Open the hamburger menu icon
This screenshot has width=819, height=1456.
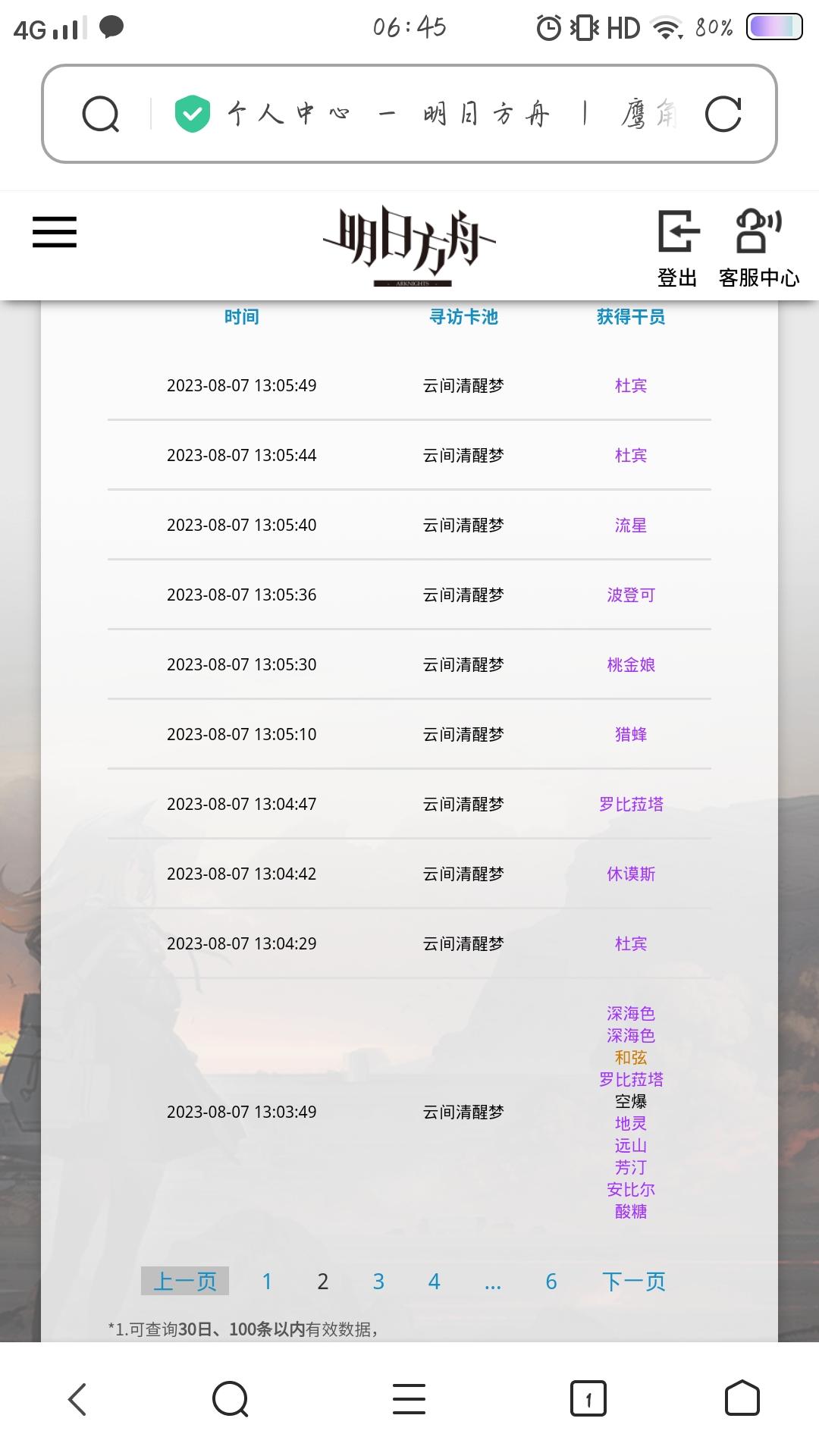pos(55,232)
